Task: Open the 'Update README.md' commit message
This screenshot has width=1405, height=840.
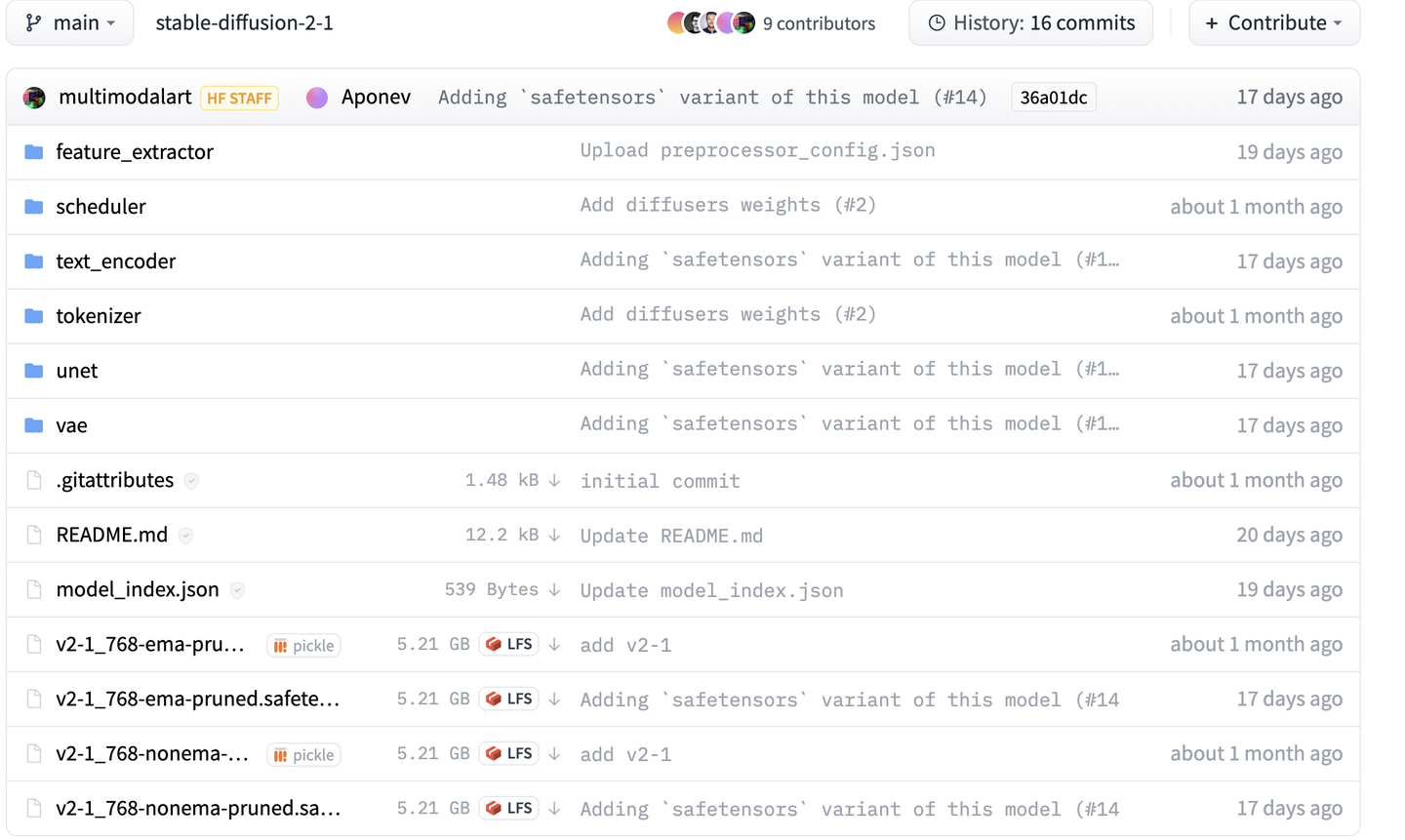Action: (x=671, y=536)
